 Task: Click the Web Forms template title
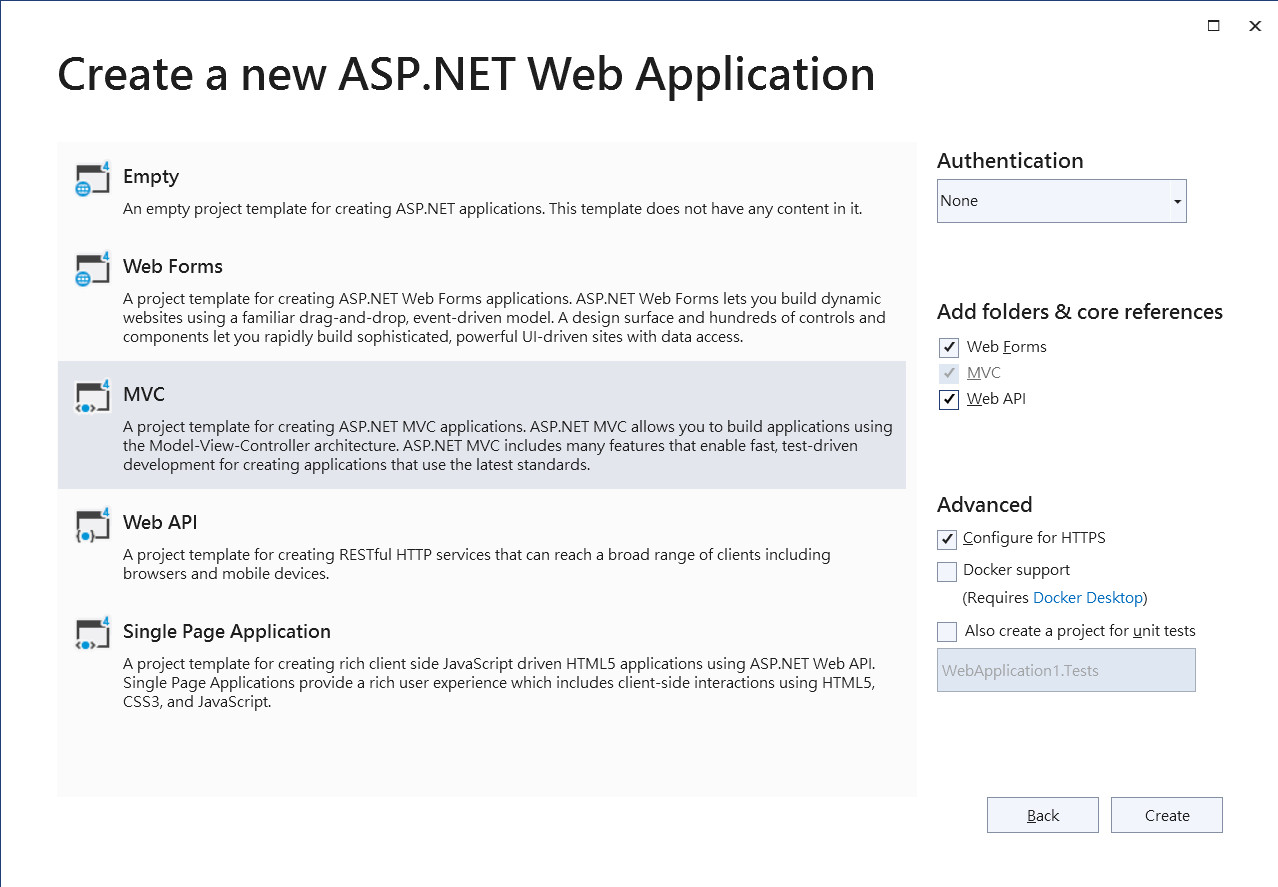point(173,266)
